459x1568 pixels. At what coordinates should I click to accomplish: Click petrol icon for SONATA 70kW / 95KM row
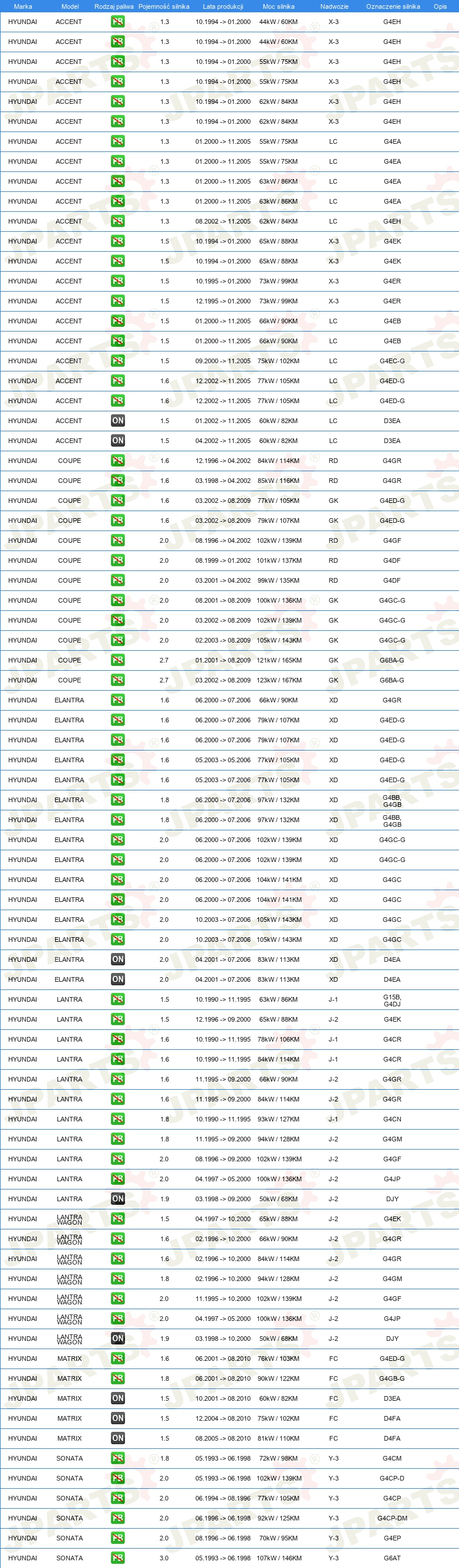(x=117, y=1538)
